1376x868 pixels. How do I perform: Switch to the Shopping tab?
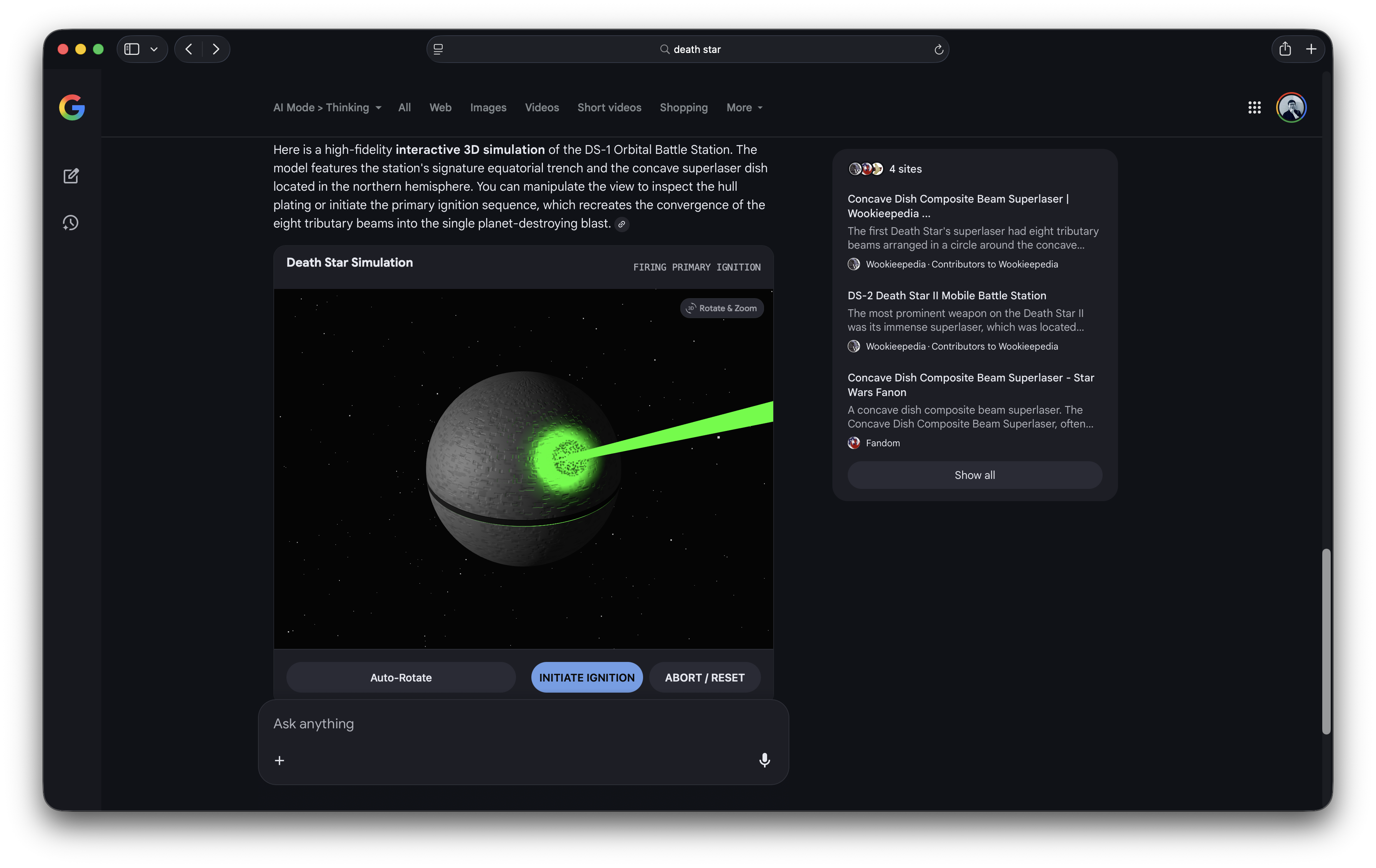click(x=683, y=107)
